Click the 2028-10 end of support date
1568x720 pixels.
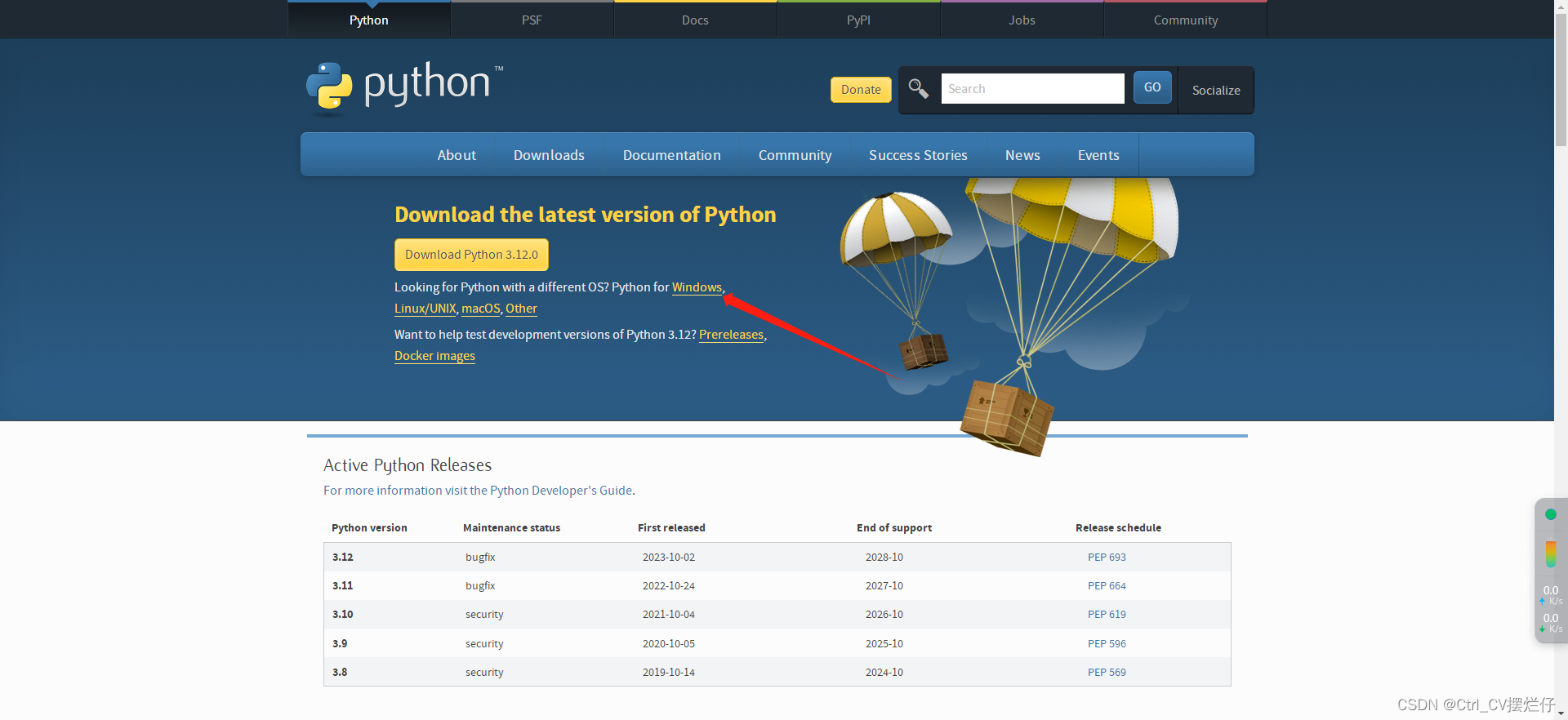pyautogui.click(x=884, y=558)
